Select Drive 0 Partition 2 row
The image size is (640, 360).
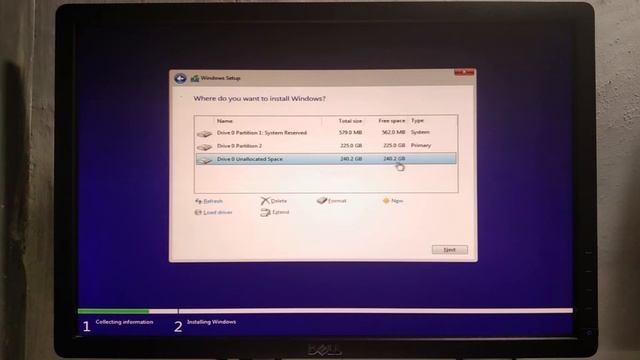(x=326, y=146)
